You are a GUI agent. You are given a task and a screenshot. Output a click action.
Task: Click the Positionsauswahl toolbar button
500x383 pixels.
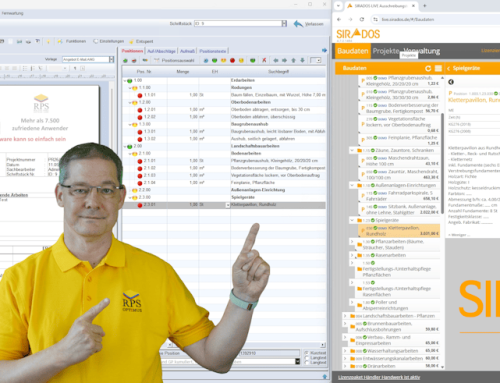pos(174,60)
